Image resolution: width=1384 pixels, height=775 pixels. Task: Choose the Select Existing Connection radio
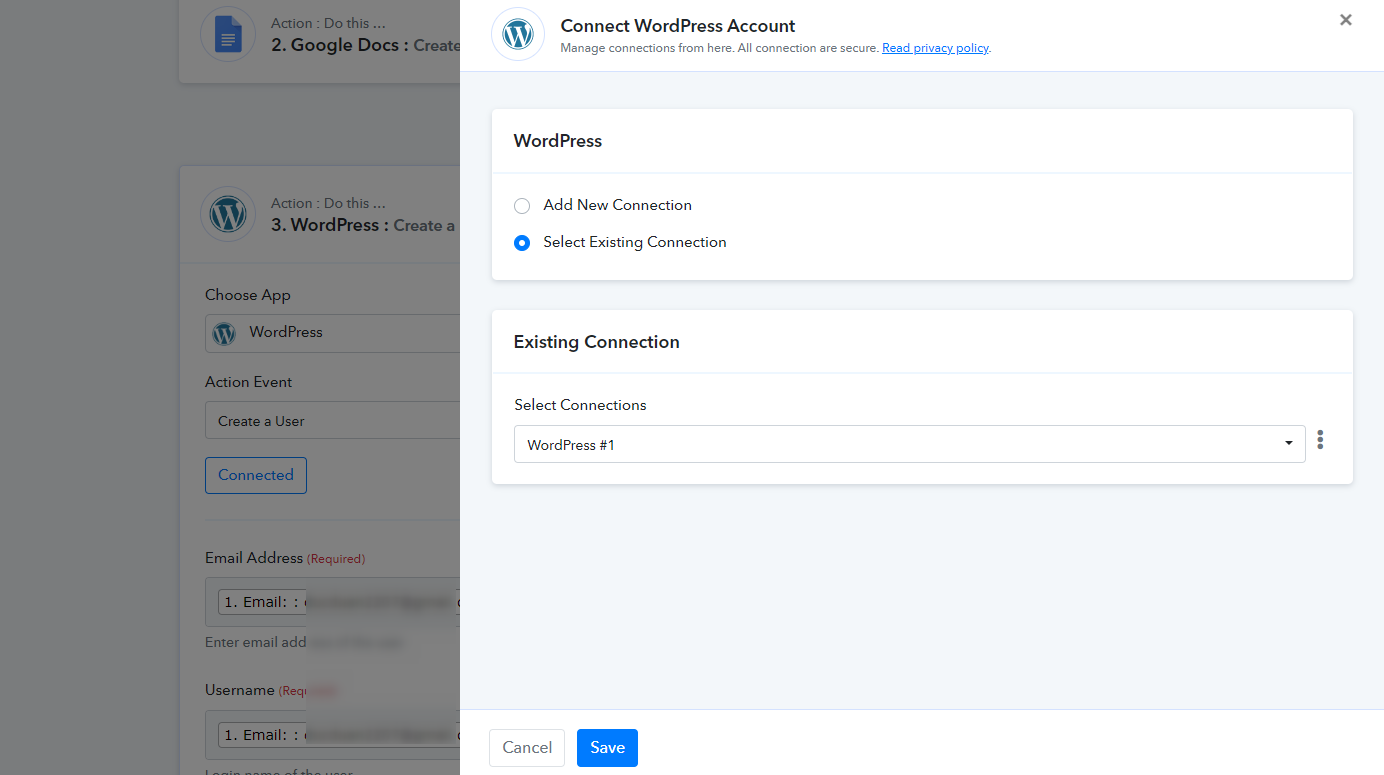522,243
